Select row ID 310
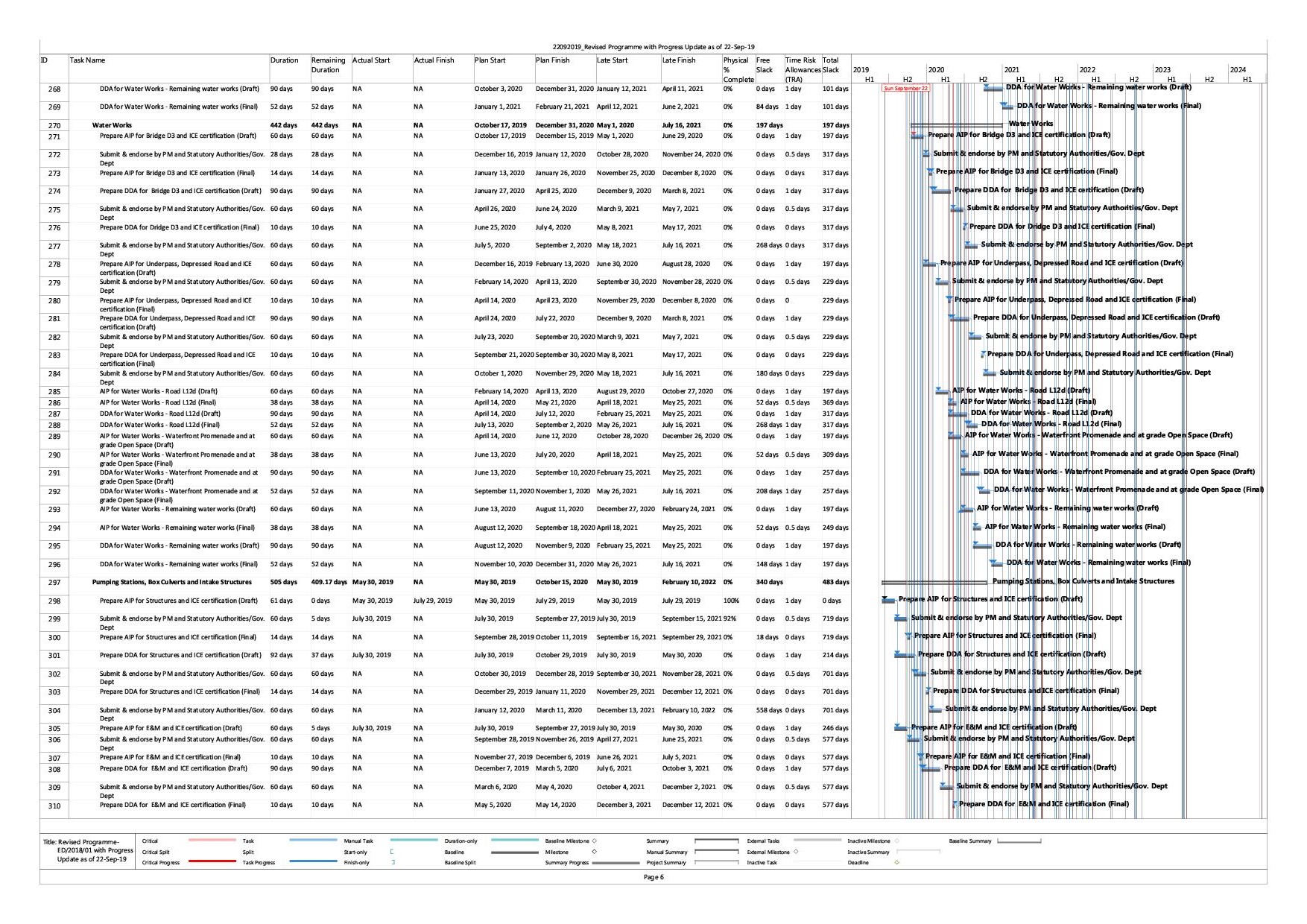 (x=54, y=806)
